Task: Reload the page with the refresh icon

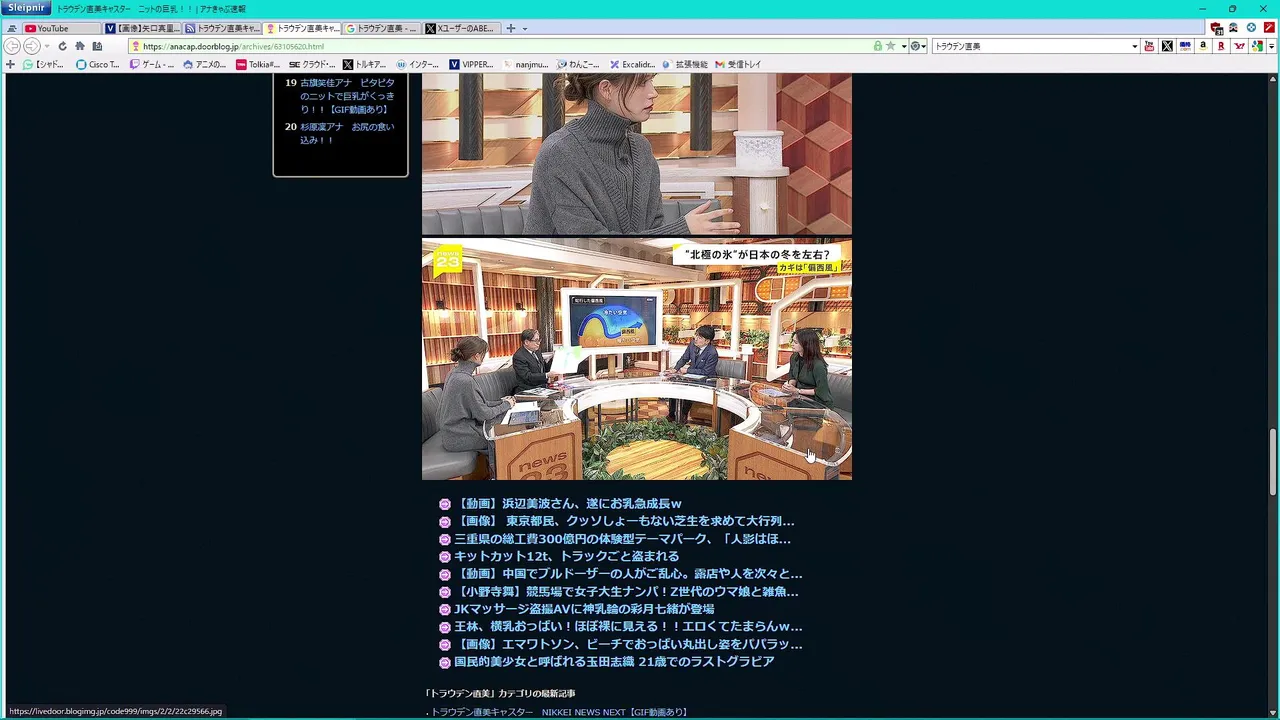Action: pos(62,46)
